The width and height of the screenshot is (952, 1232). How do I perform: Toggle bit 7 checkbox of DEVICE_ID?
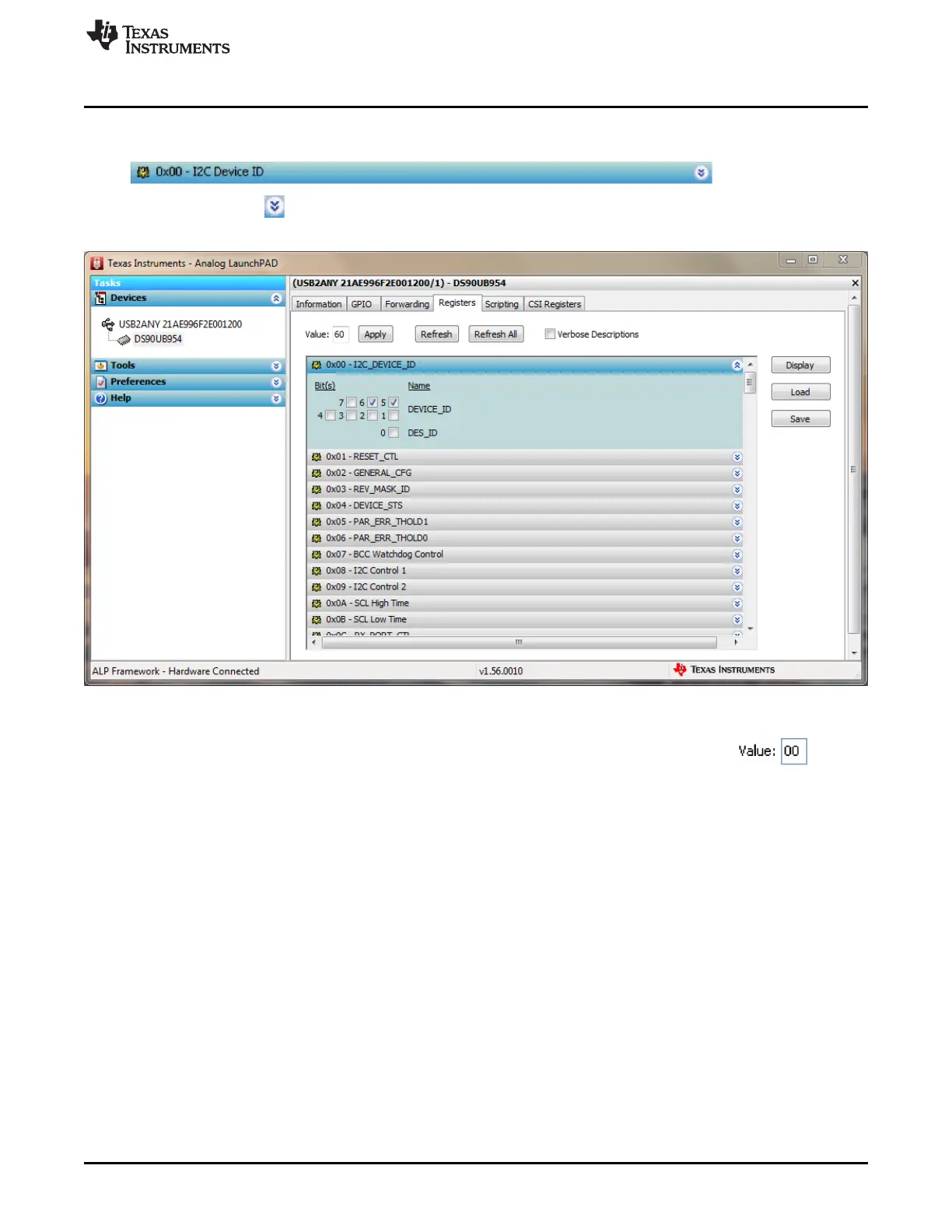(352, 402)
